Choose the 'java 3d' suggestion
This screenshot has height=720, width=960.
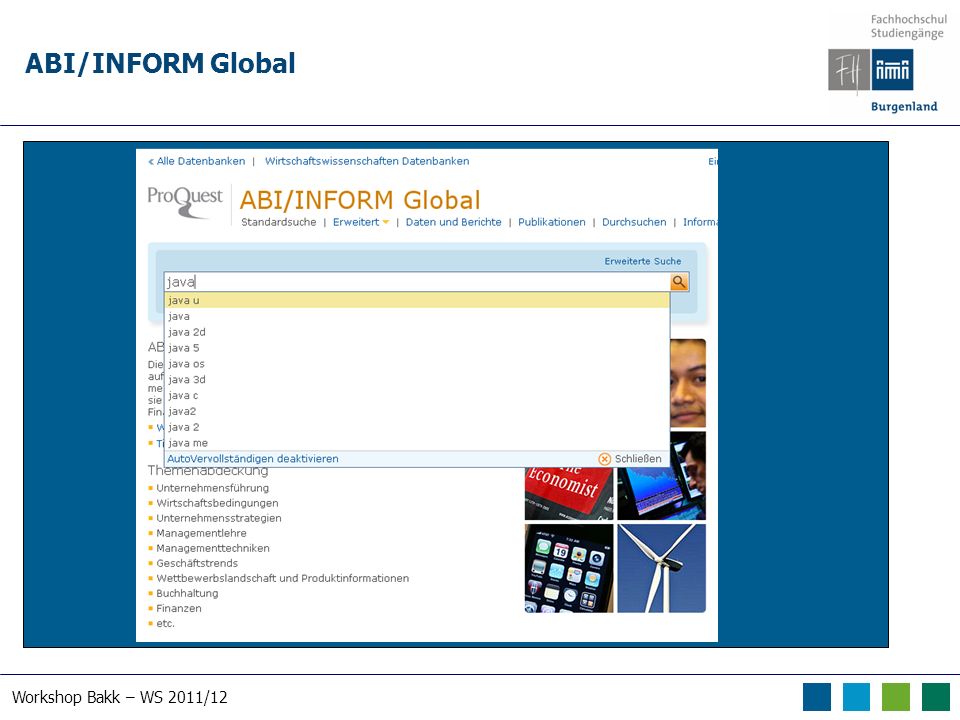point(418,380)
